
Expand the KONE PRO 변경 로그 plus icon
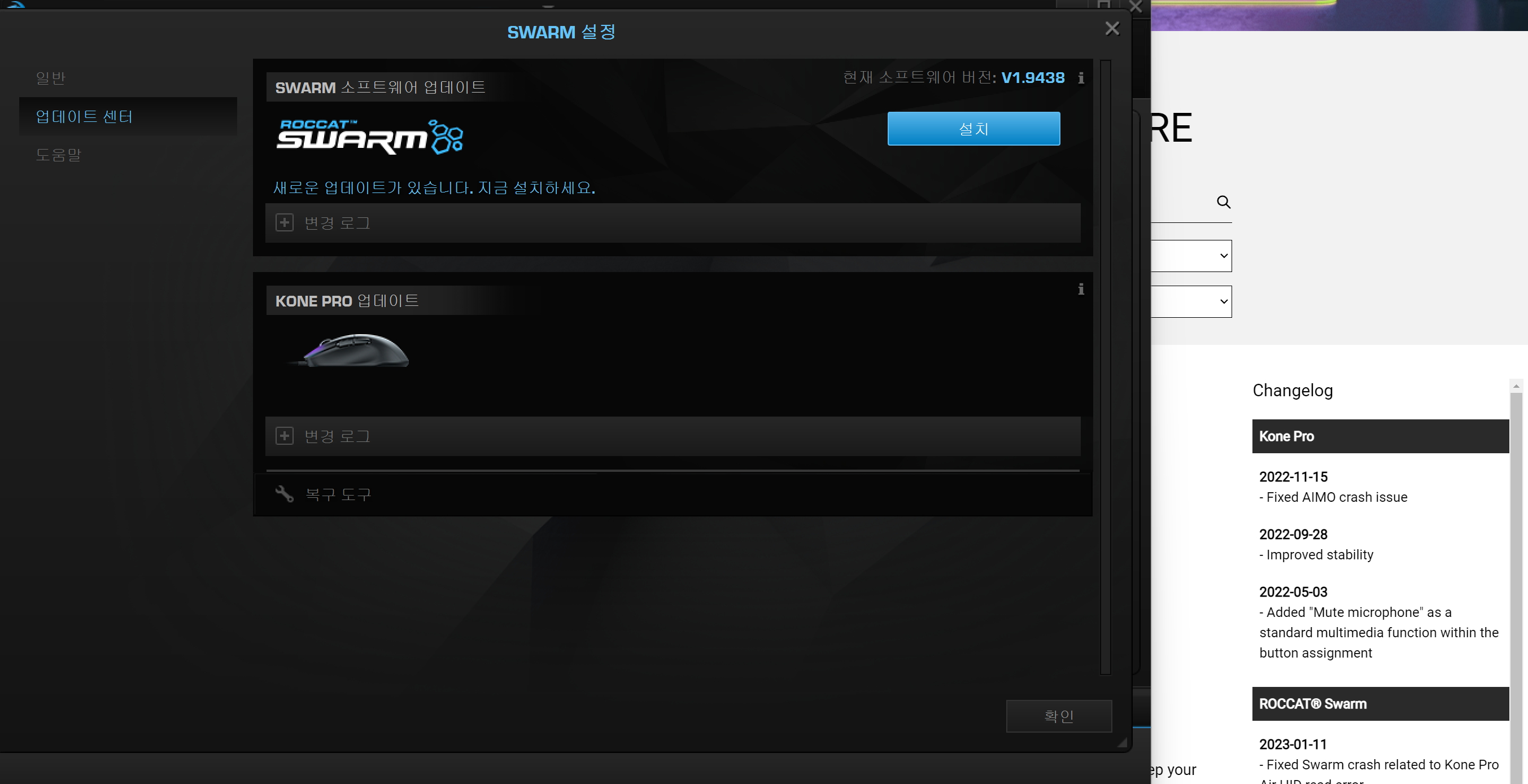pyautogui.click(x=285, y=436)
